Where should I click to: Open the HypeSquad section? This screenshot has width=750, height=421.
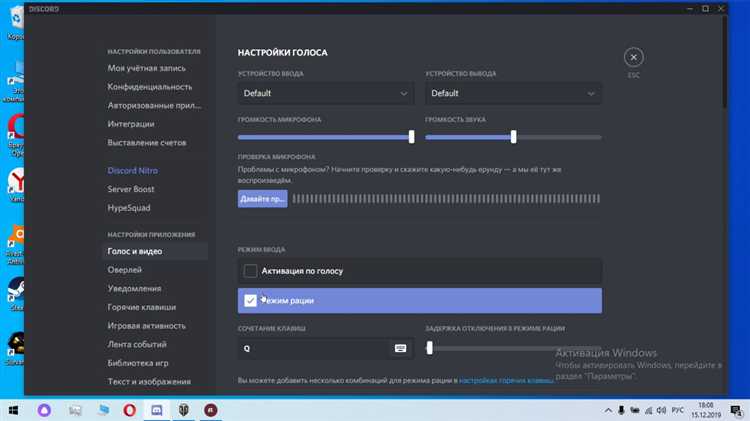(129, 208)
